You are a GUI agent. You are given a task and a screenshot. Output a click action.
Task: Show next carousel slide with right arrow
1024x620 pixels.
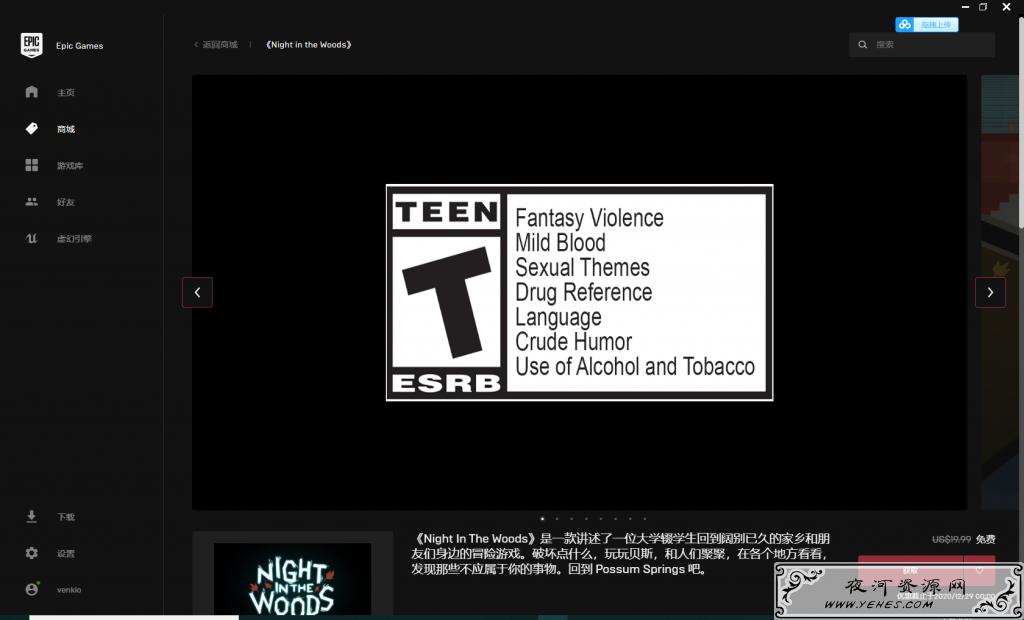990,292
